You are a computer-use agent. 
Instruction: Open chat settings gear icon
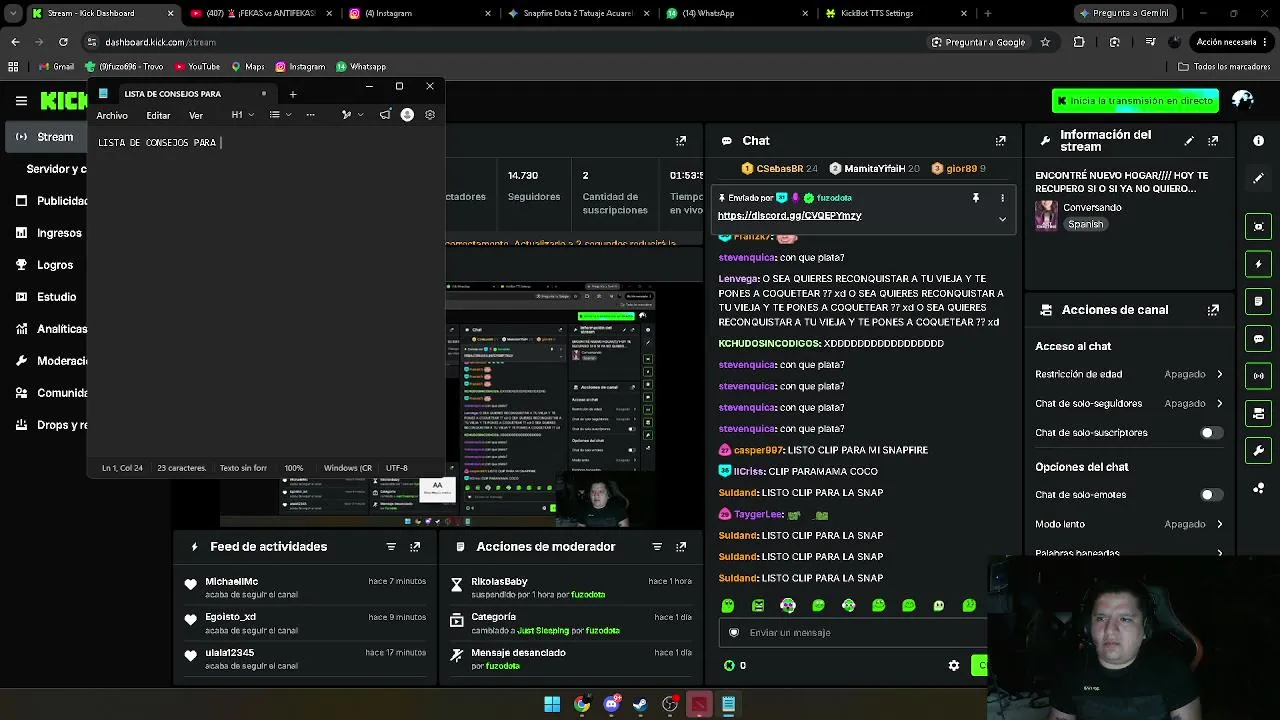click(x=954, y=665)
